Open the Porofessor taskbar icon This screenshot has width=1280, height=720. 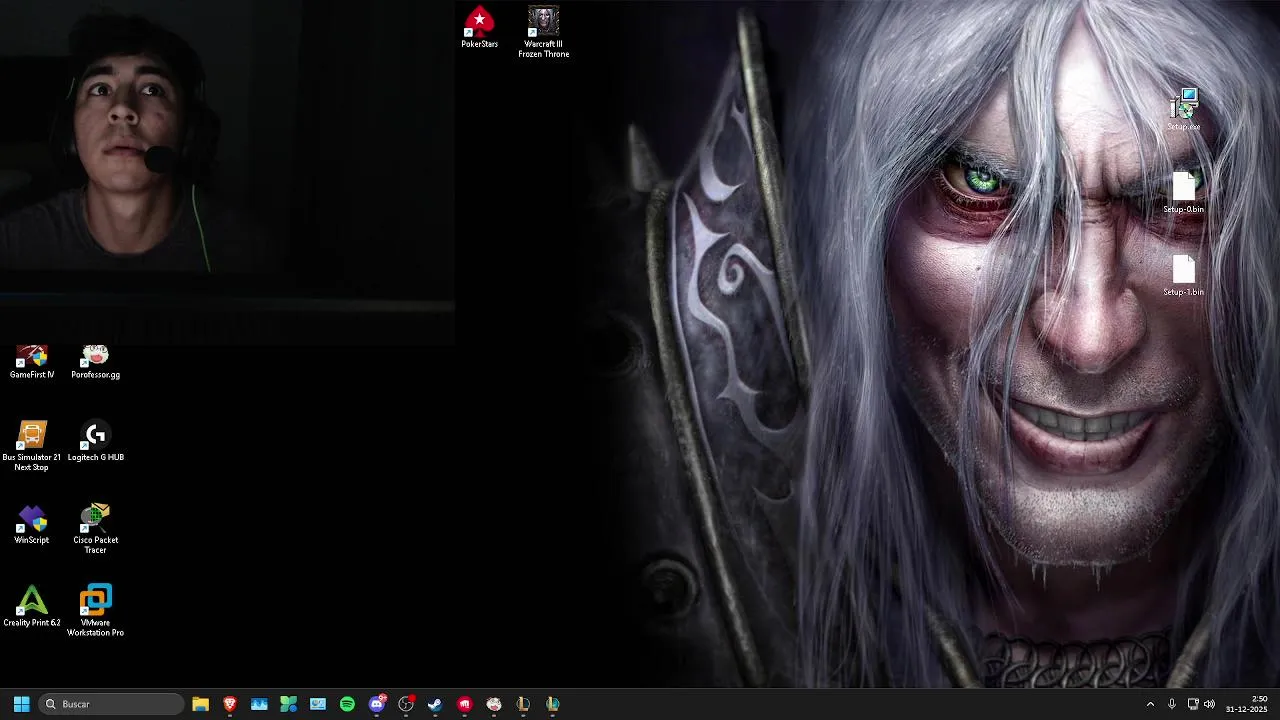click(x=494, y=704)
